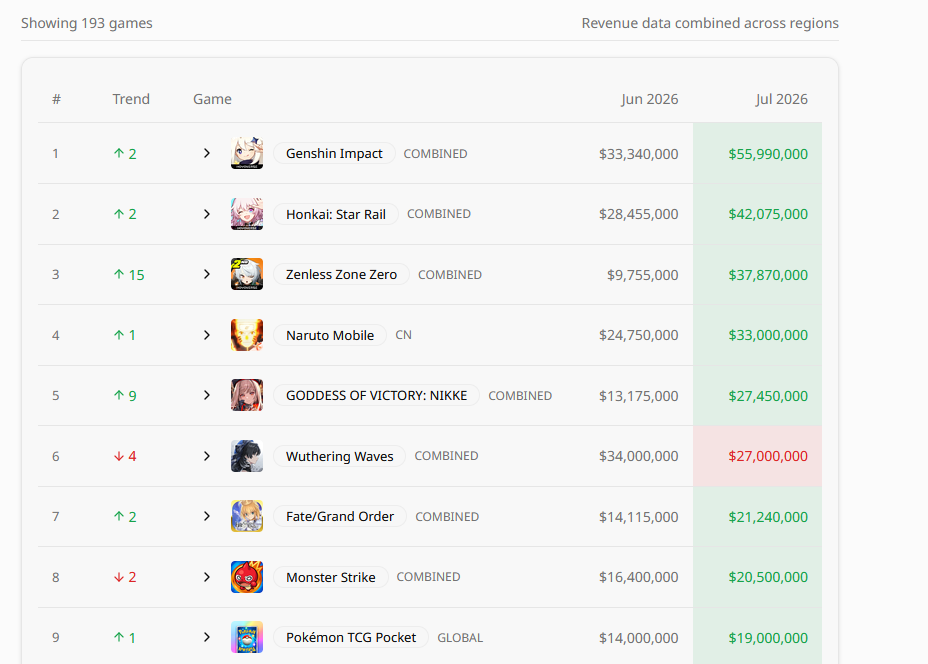Click Genshin Impact's $55,990,000 July revenue
The height and width of the screenshot is (664, 928).
click(768, 154)
